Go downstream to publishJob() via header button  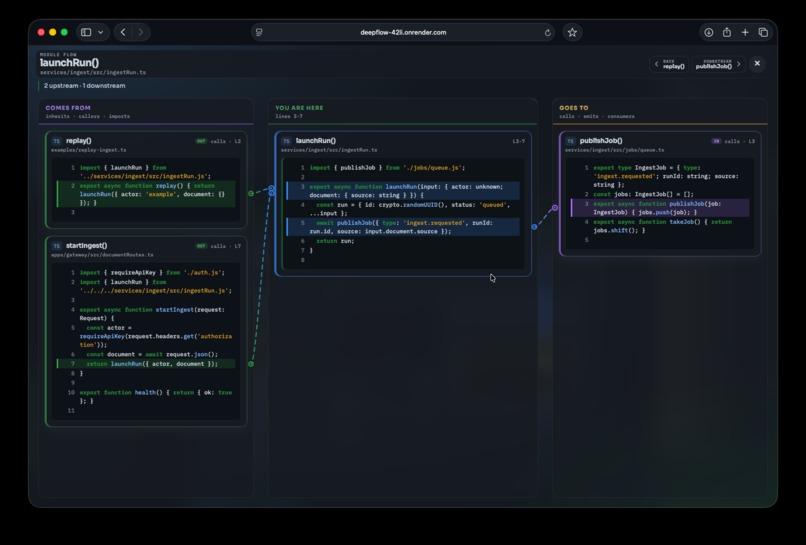coord(718,64)
